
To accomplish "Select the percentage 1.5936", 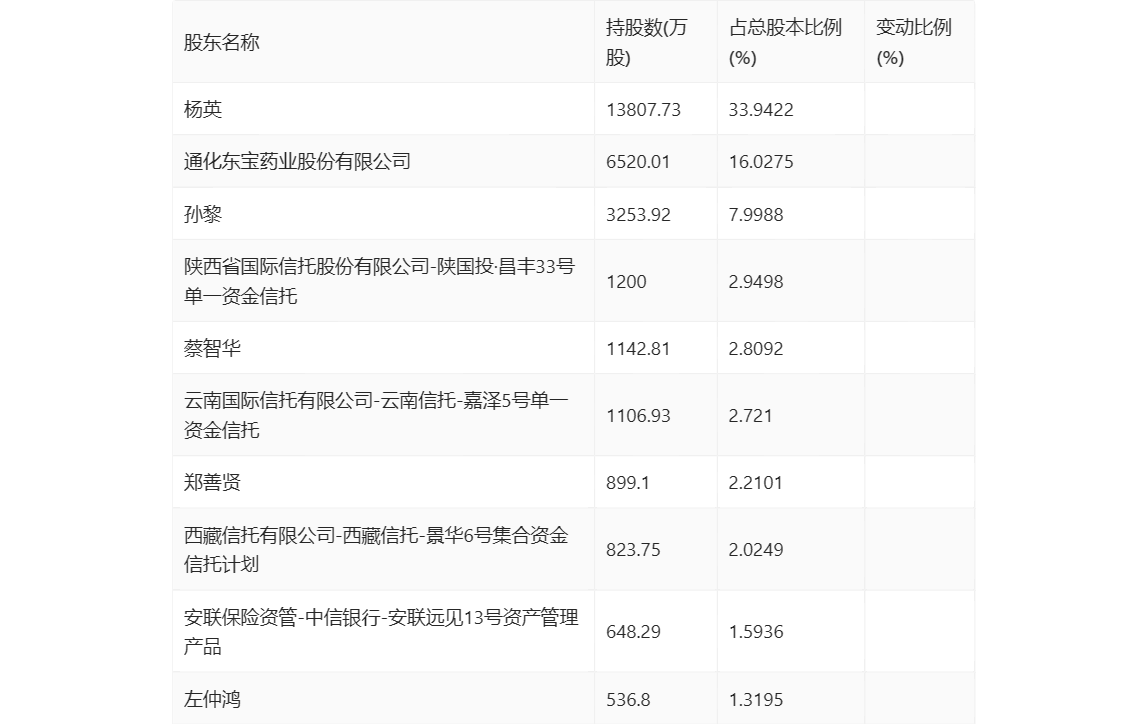I will pyautogui.click(x=756, y=632).
